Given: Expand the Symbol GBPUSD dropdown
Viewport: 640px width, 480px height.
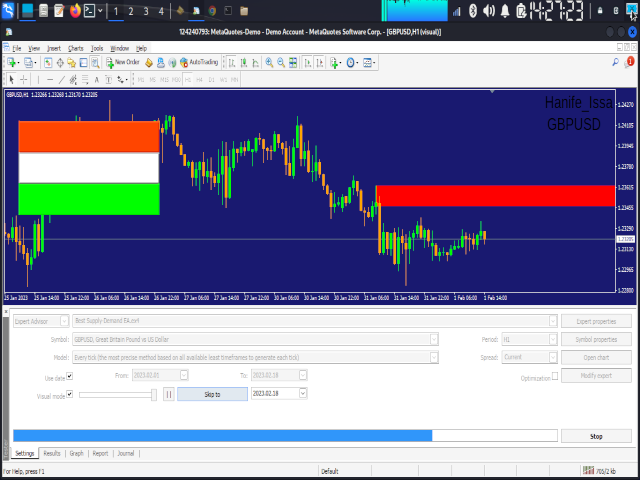Looking at the screenshot, I should tap(433, 339).
